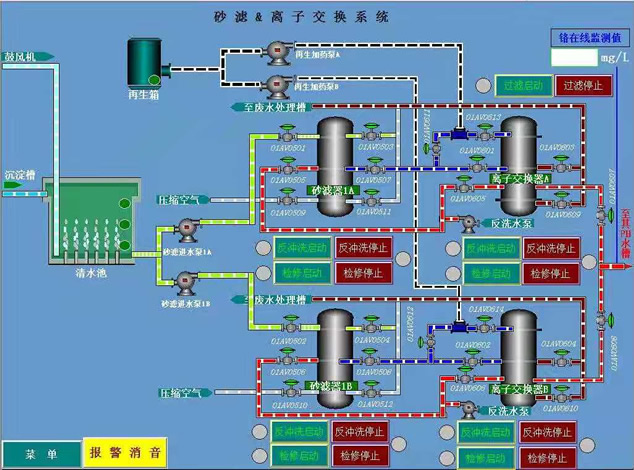Screen dimensions: 634x470
Task: Select sand filter feed pump 1B
Action: [x=185, y=283]
